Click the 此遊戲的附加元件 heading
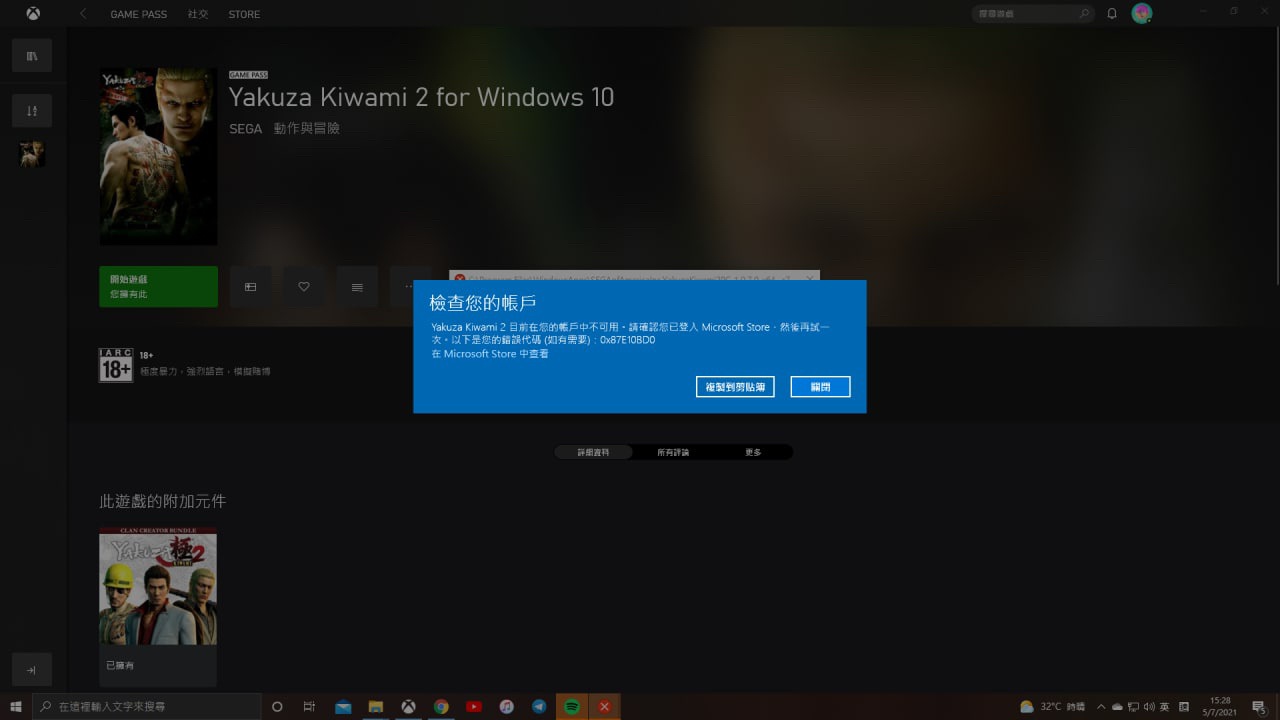The width and height of the screenshot is (1280, 720). tap(162, 501)
